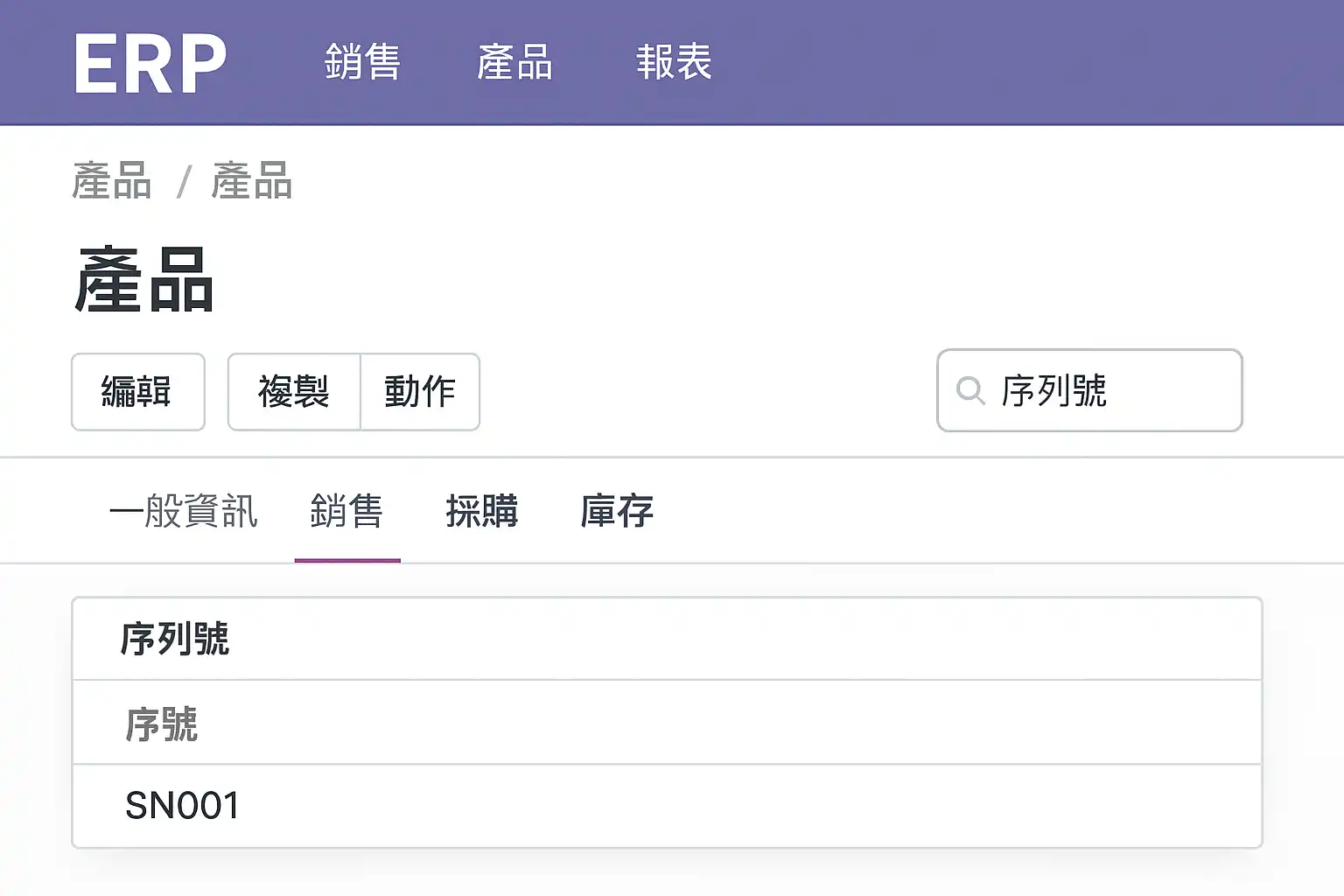Click the ERP logo in navbar

pyautogui.click(x=150, y=63)
